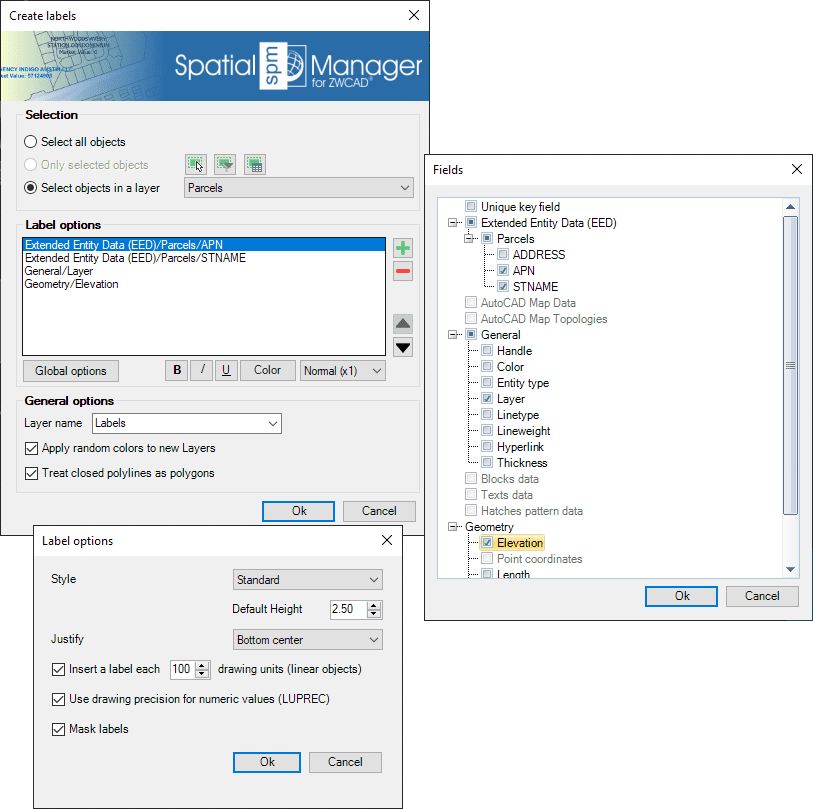This screenshot has height=809, width=813.
Task: Toggle underline label formatting
Action: pyautogui.click(x=226, y=370)
